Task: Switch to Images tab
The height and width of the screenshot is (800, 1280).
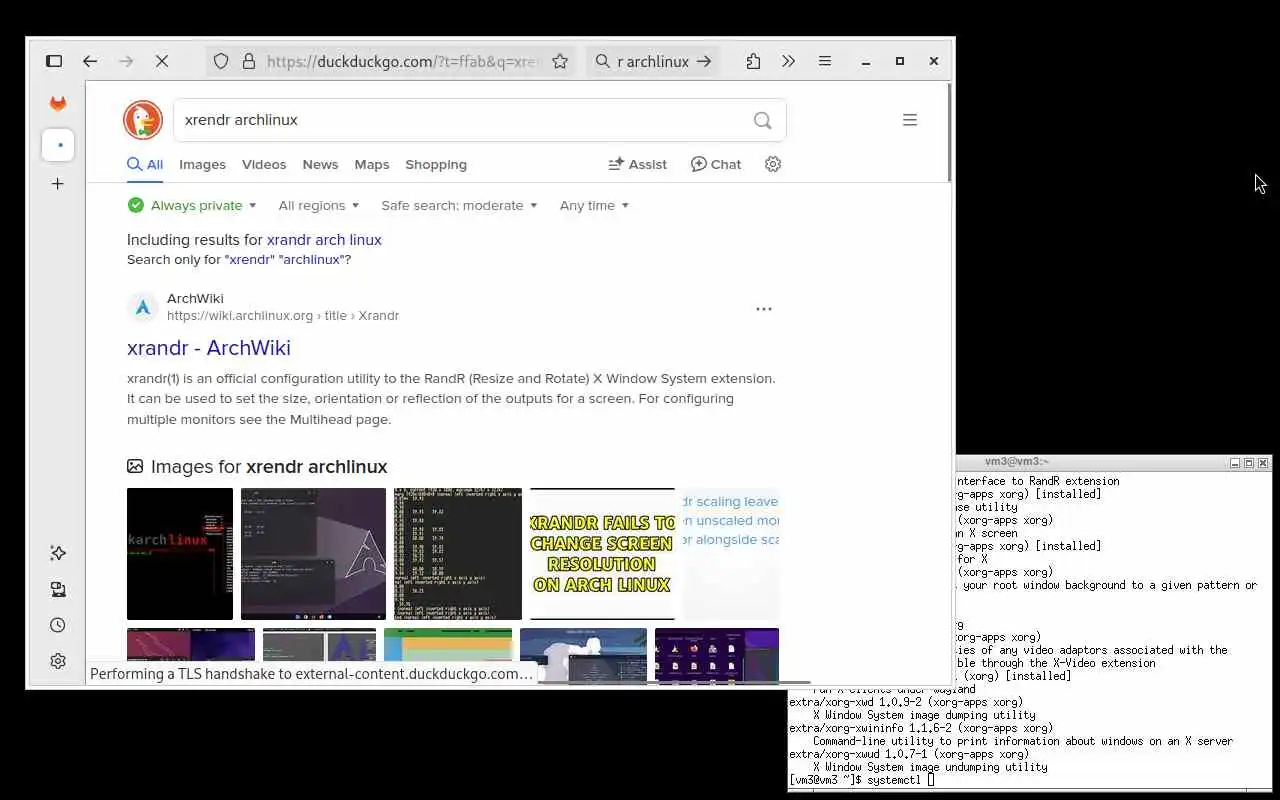Action: click(202, 164)
